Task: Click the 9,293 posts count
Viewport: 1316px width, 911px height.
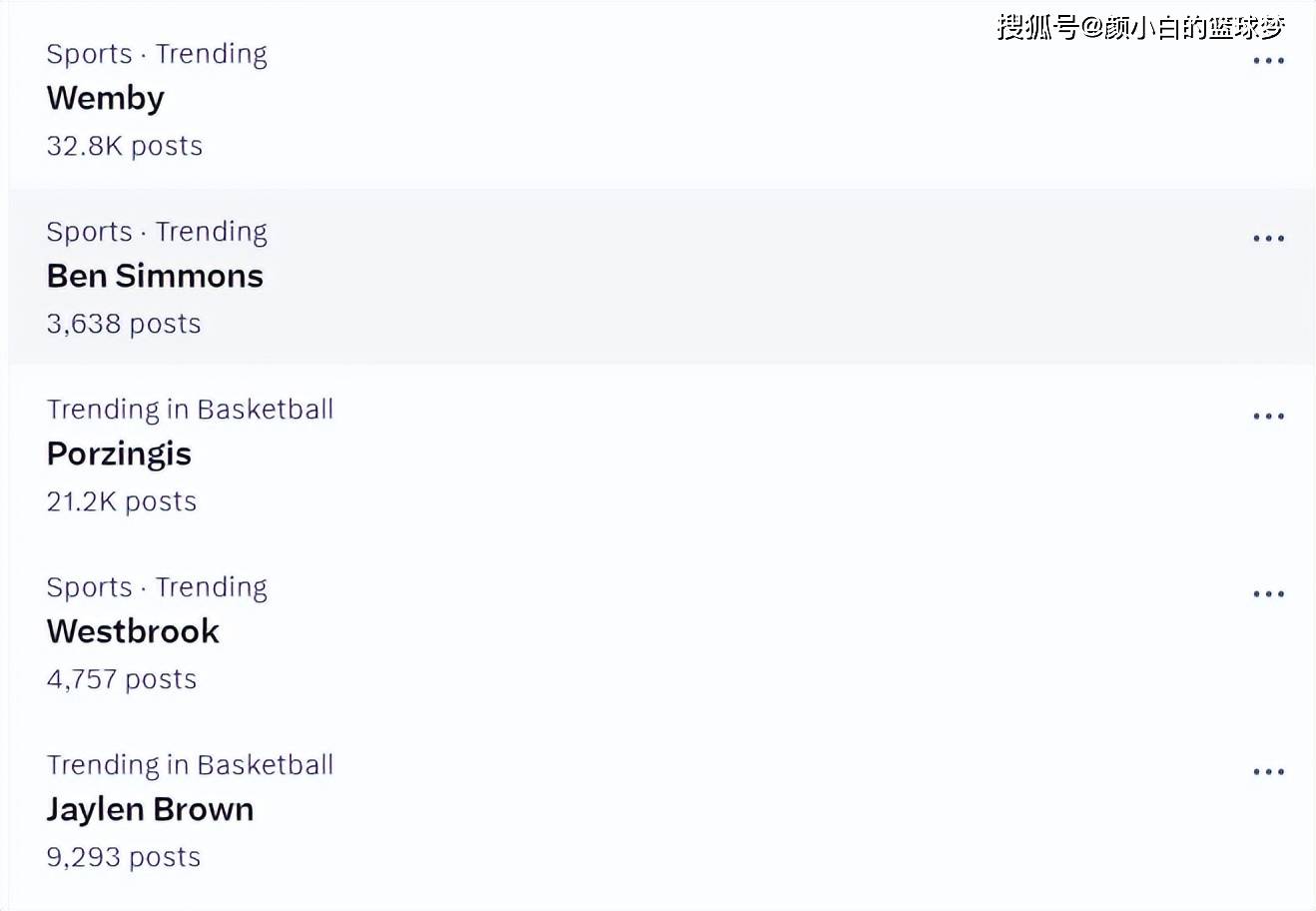Action: coord(124,857)
